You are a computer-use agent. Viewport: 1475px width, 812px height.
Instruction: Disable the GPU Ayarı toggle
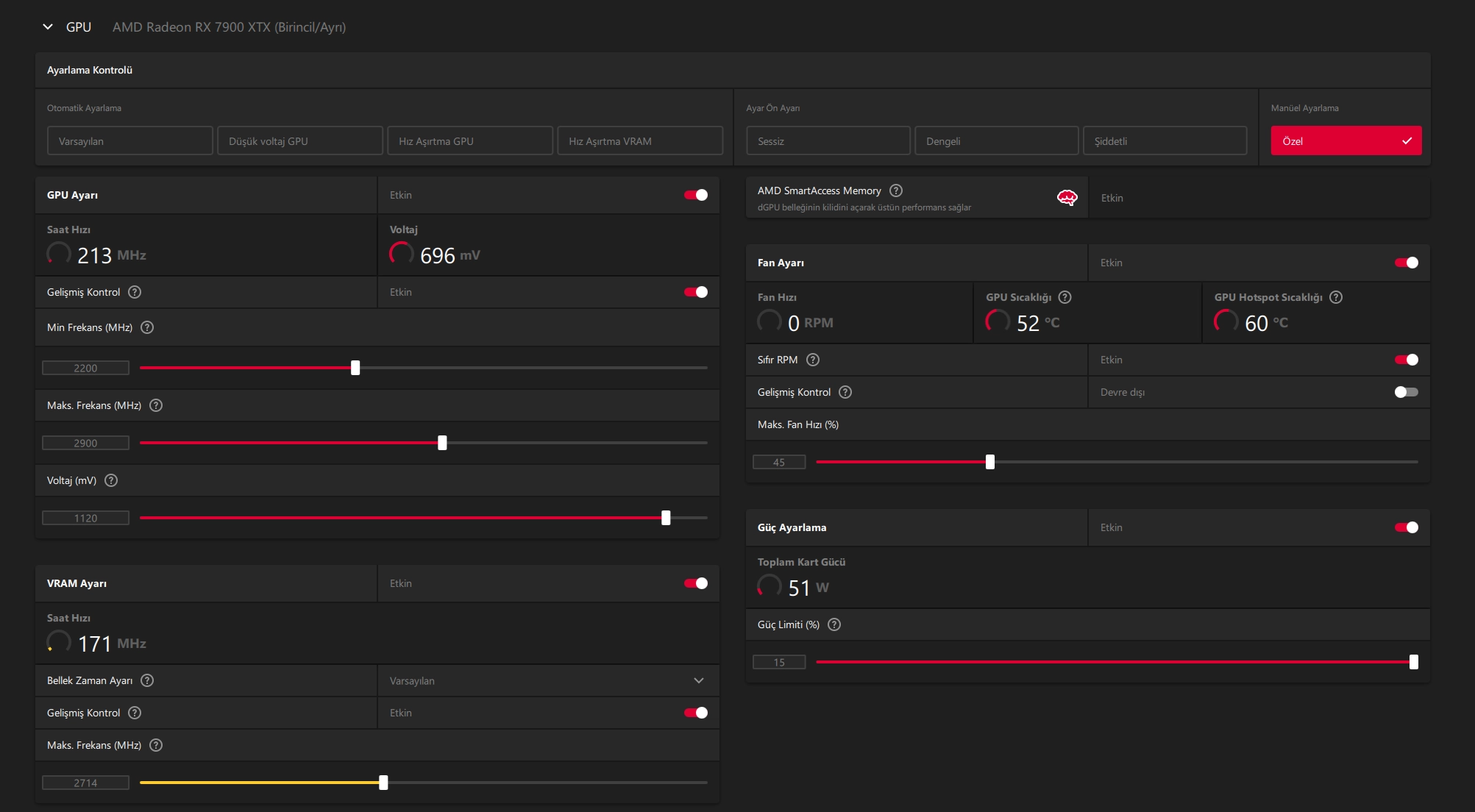click(x=696, y=195)
